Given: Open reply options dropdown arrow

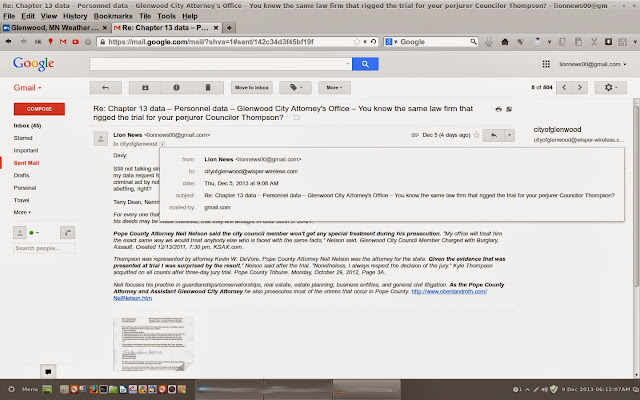Looking at the screenshot, I should pos(509,135).
